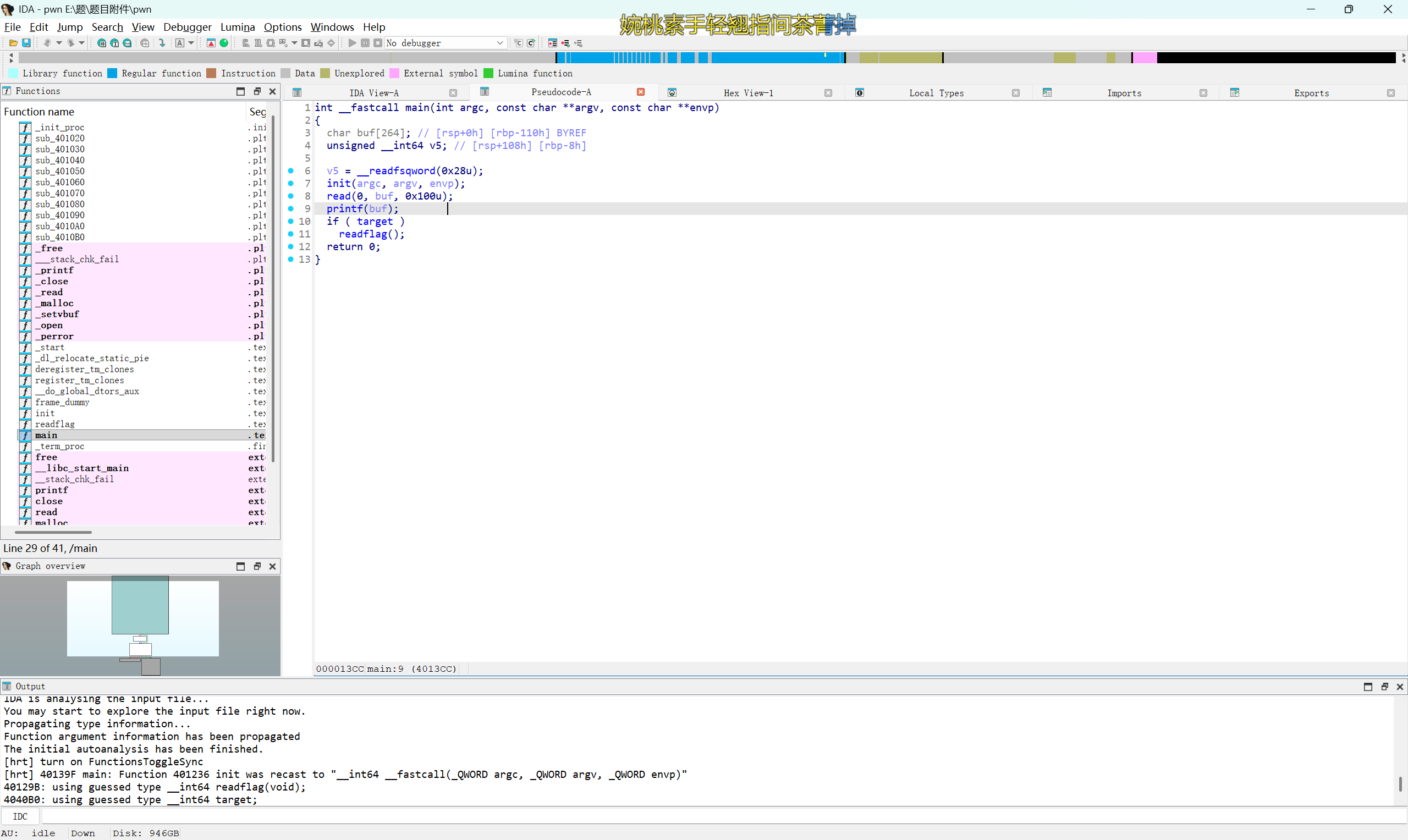Switch to the Hex View-1 tab
1408x840 pixels.
coord(748,93)
